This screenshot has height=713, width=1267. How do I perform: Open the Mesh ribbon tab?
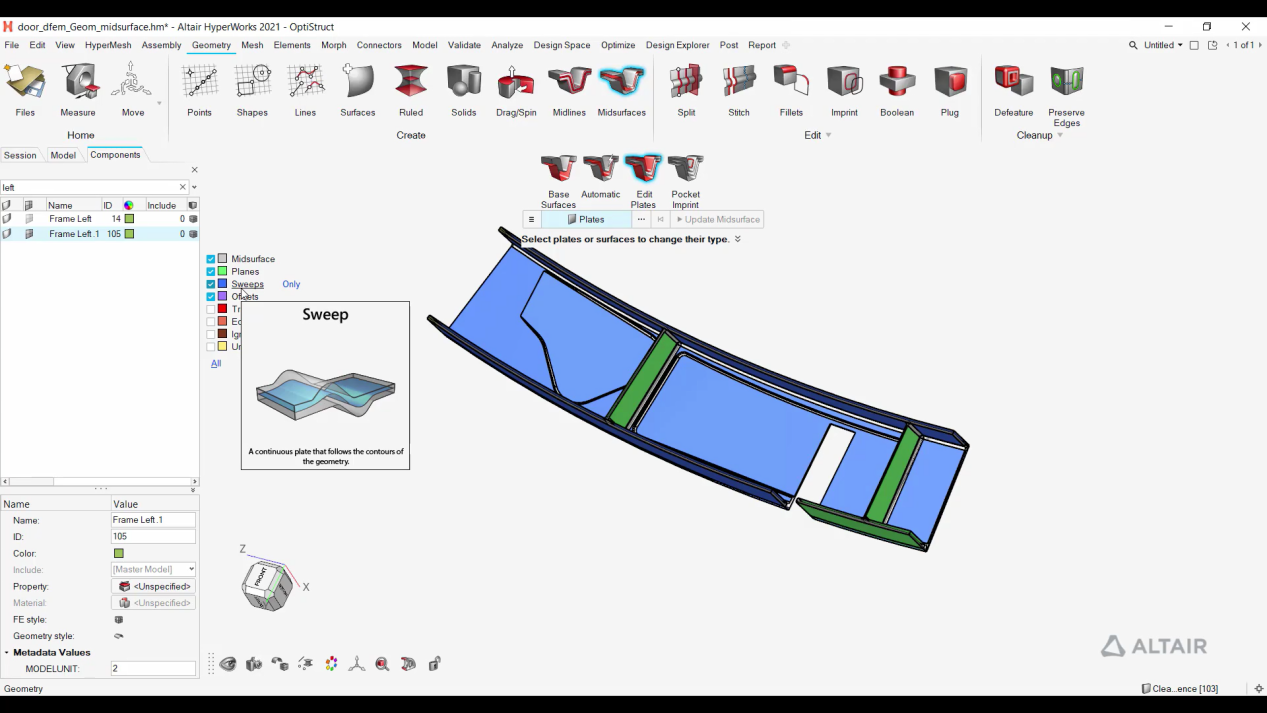point(252,45)
